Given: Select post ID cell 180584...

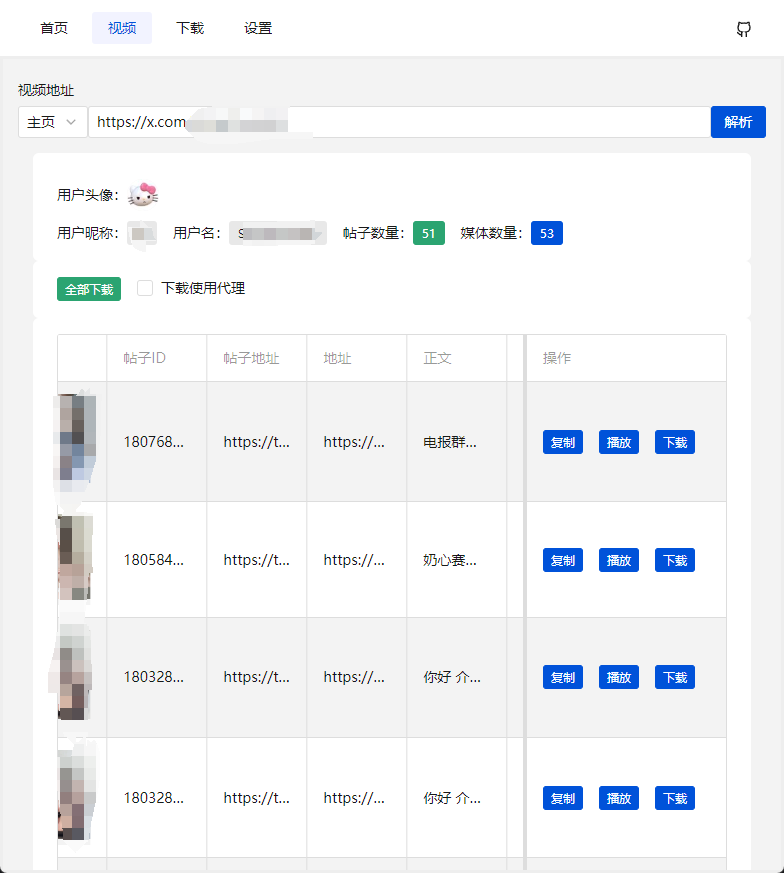Looking at the screenshot, I should tap(154, 560).
